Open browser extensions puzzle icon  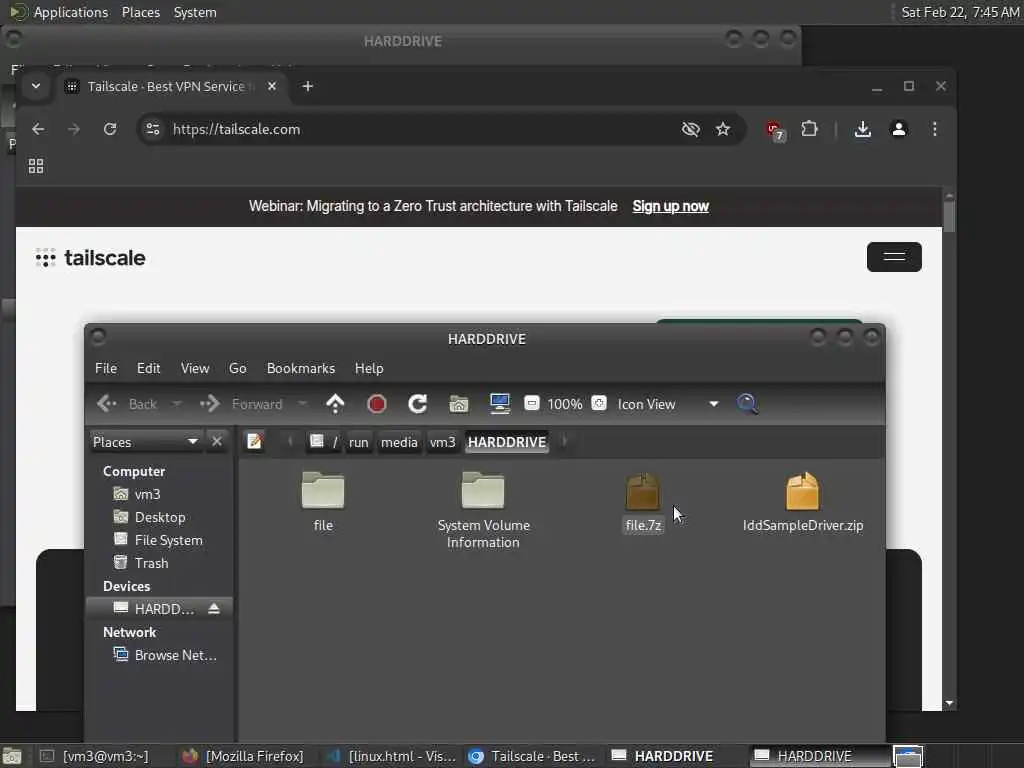pos(809,129)
